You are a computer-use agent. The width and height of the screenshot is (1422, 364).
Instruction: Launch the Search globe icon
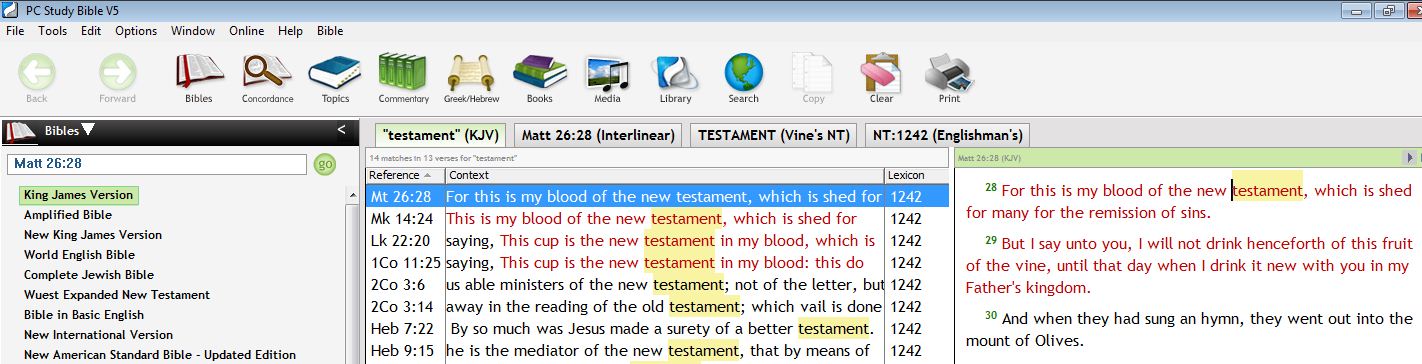click(x=743, y=78)
